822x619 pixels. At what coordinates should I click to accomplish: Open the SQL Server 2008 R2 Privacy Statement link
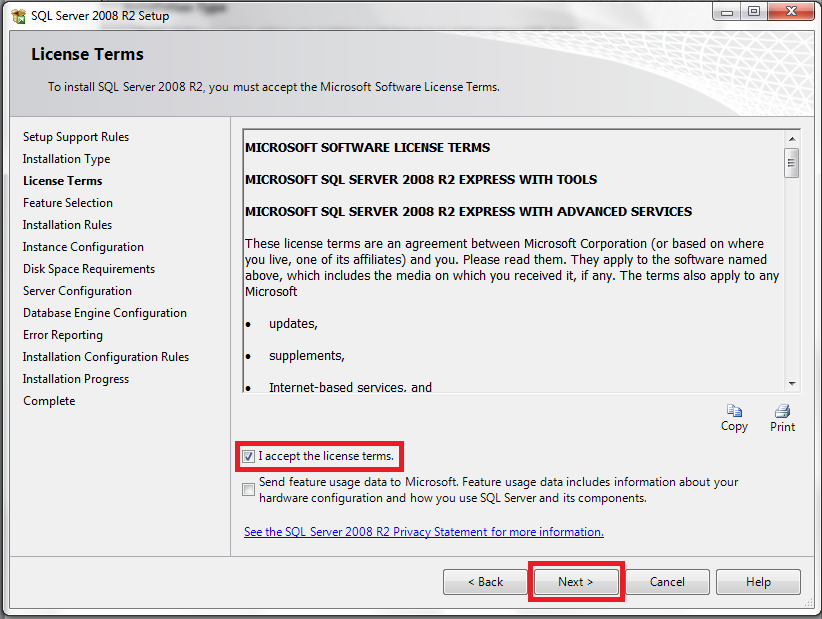coord(424,532)
